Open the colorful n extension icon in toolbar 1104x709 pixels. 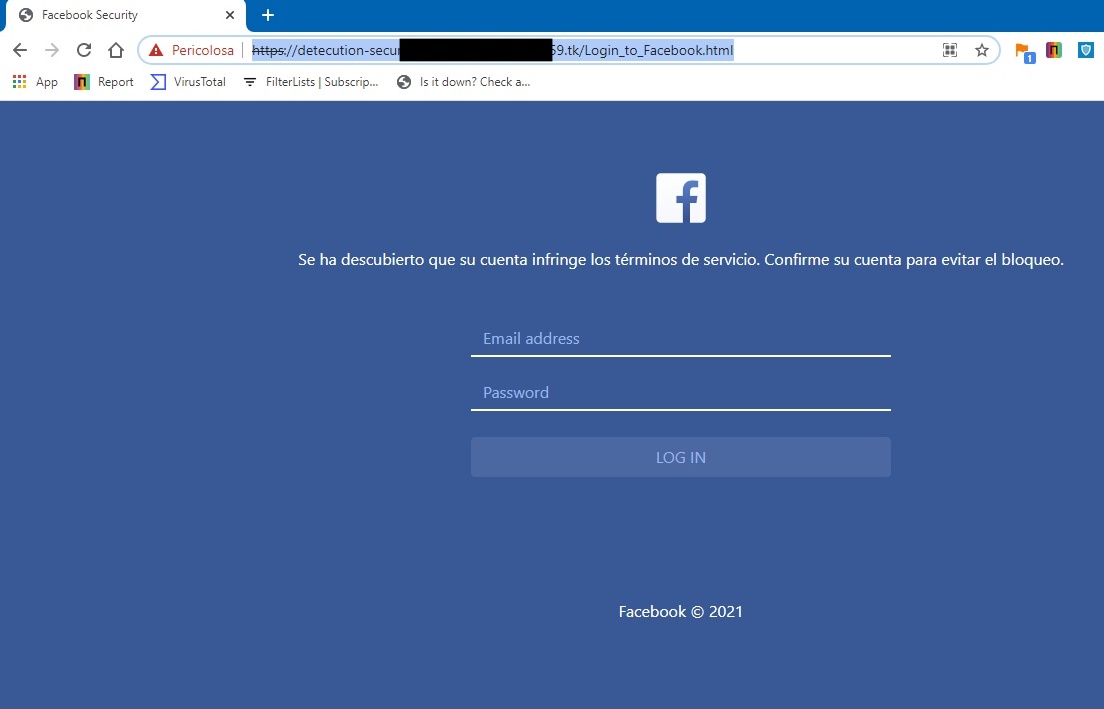pos(1054,50)
